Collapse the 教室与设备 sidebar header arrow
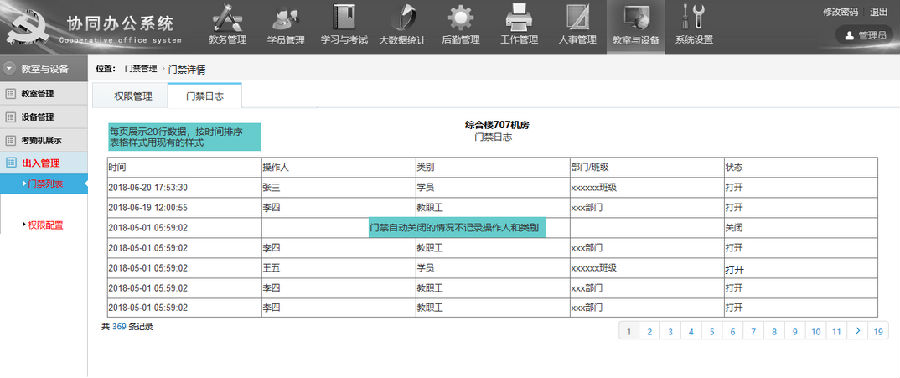 (9, 69)
